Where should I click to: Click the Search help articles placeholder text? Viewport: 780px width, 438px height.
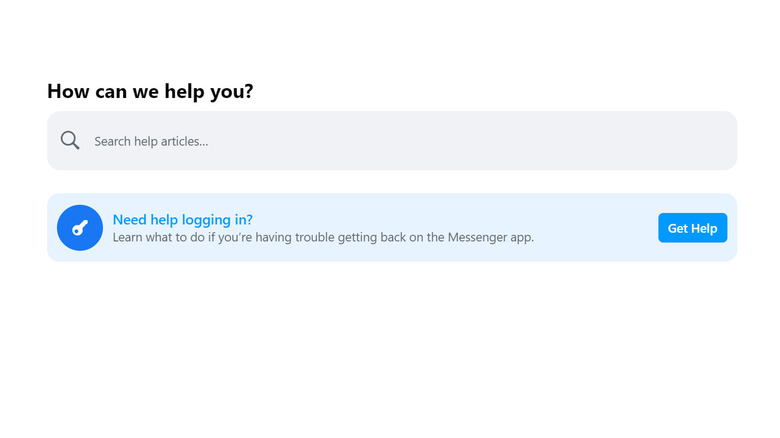click(151, 142)
